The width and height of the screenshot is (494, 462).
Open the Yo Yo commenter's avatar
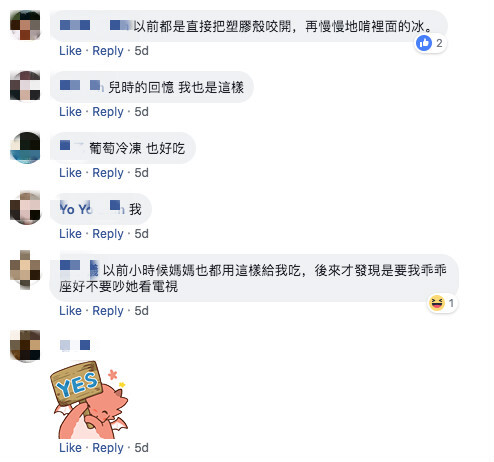[25, 208]
